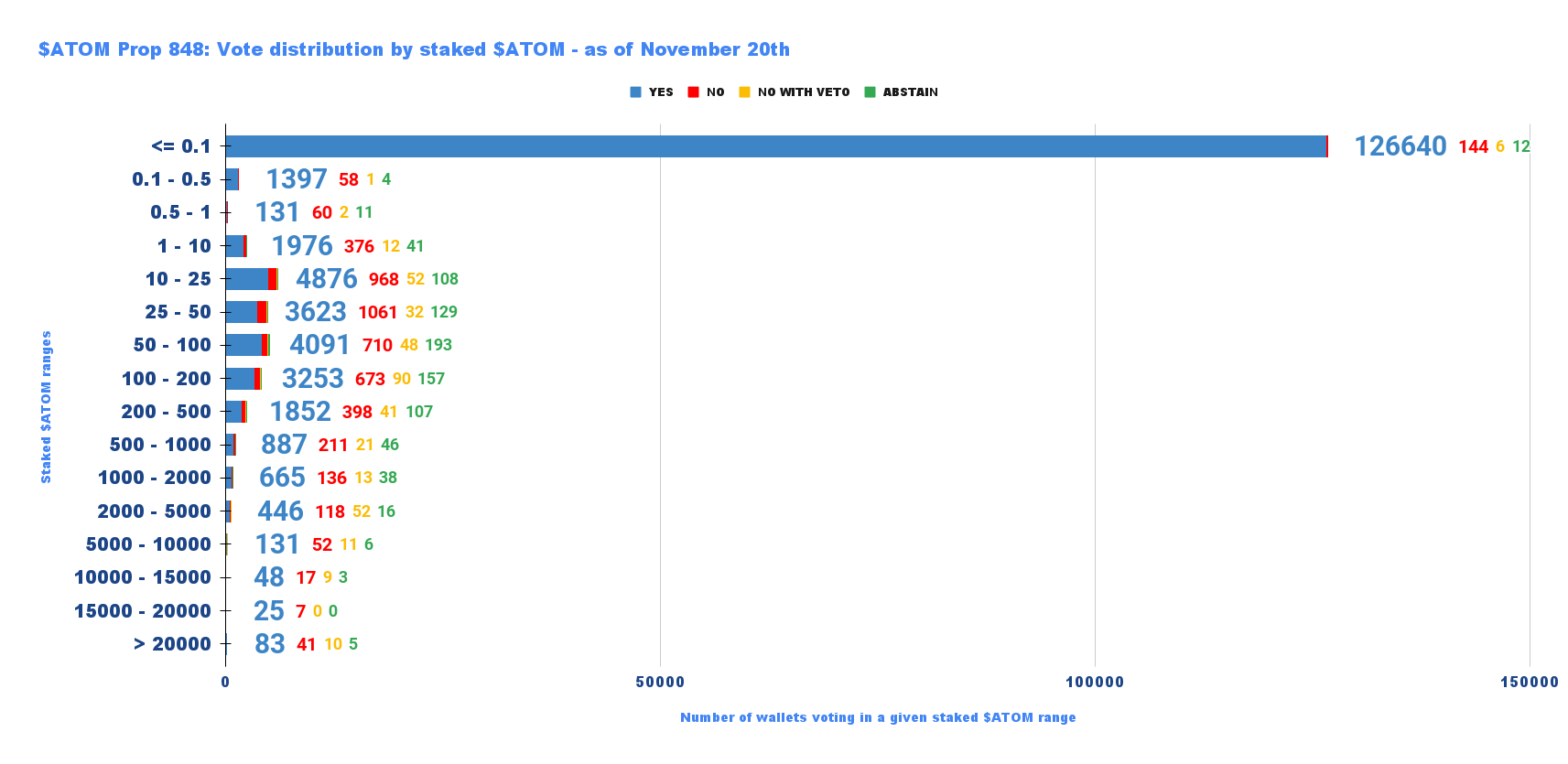Click the green 193 abstain value label
This screenshot has height=764, width=1568.
438,345
